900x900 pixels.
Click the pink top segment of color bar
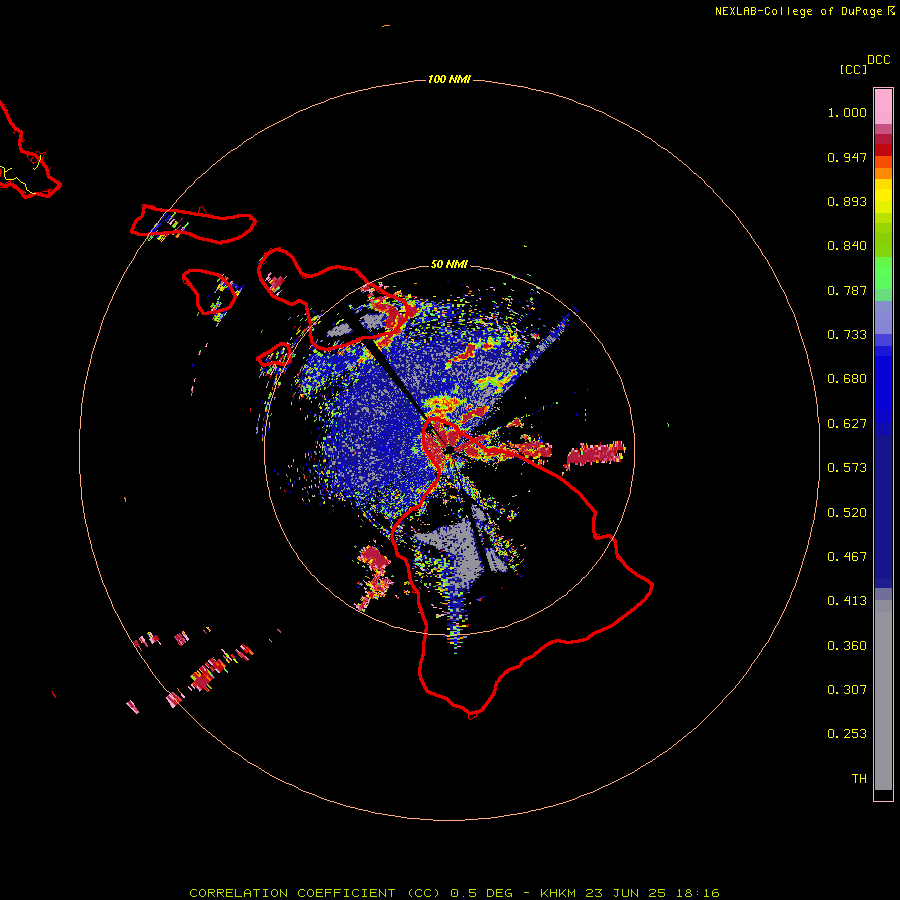[x=883, y=107]
